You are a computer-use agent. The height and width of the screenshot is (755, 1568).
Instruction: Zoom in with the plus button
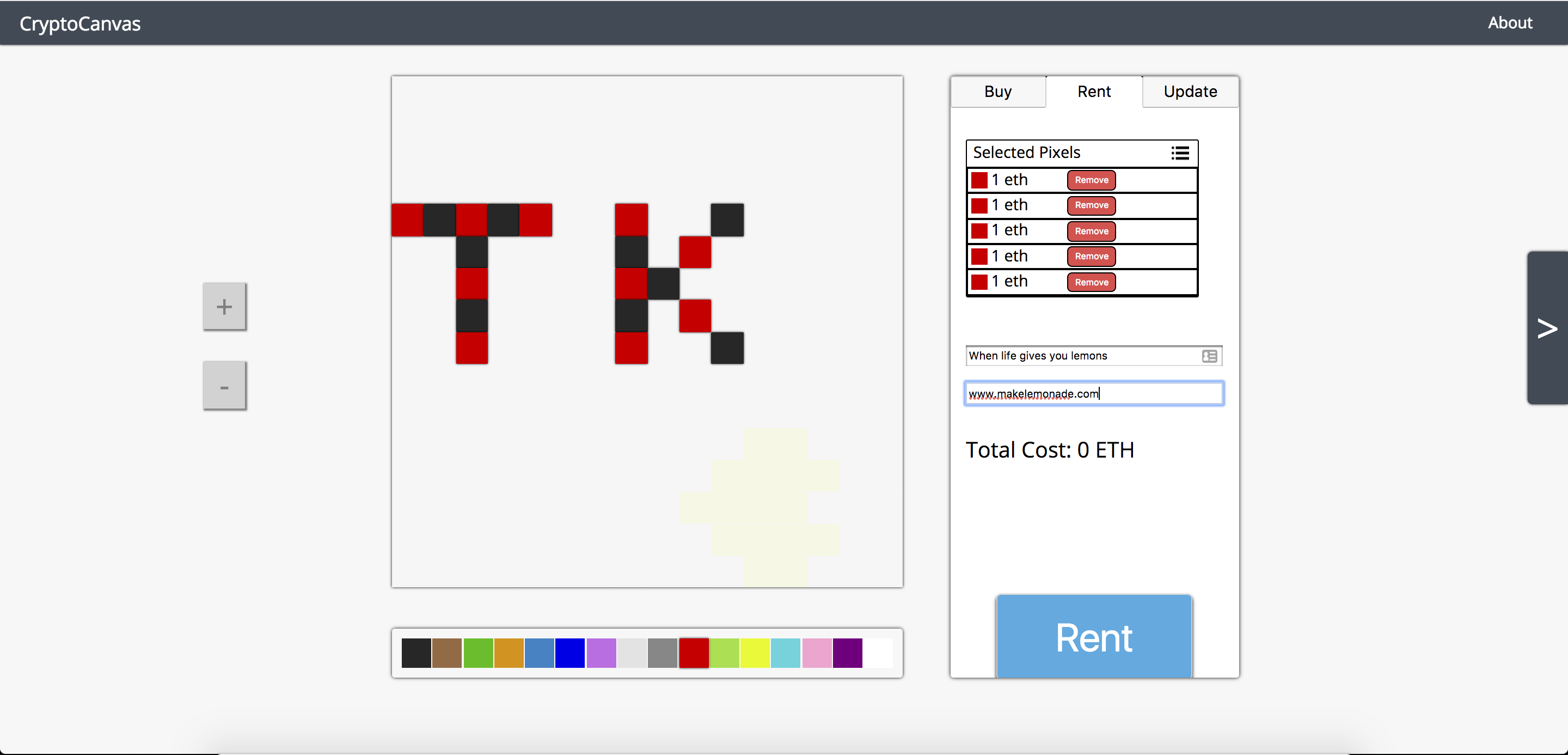click(x=224, y=306)
